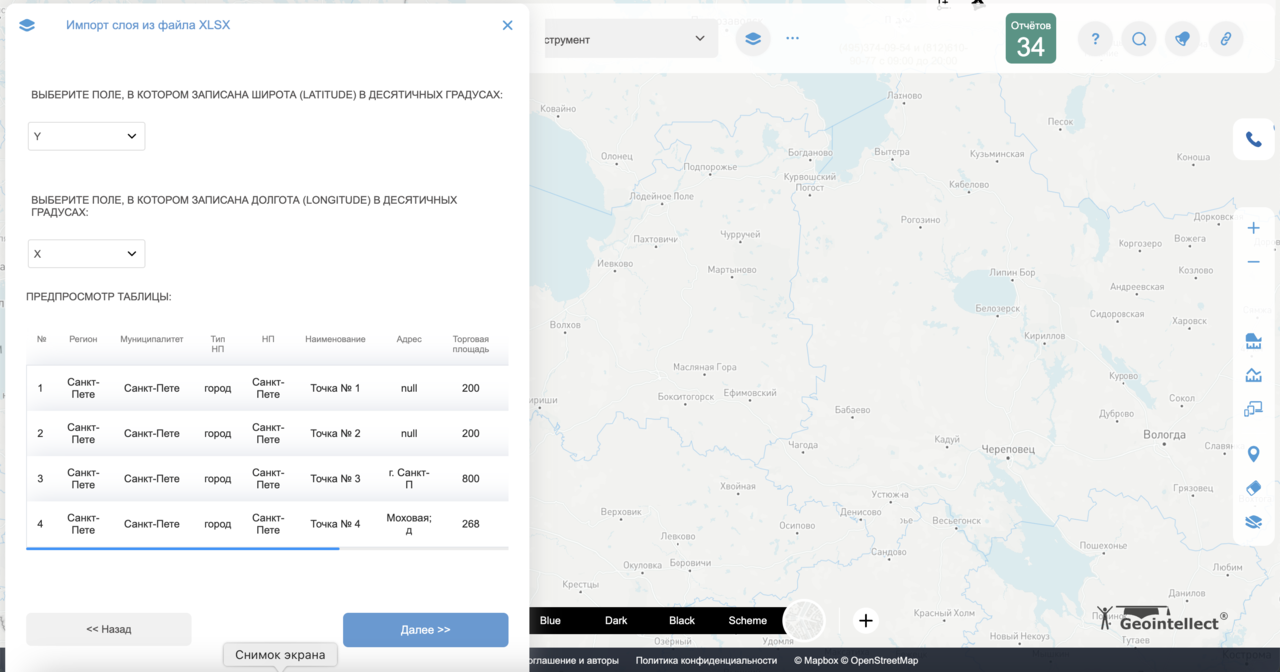Select the phone contact icon on the right

pyautogui.click(x=1253, y=140)
